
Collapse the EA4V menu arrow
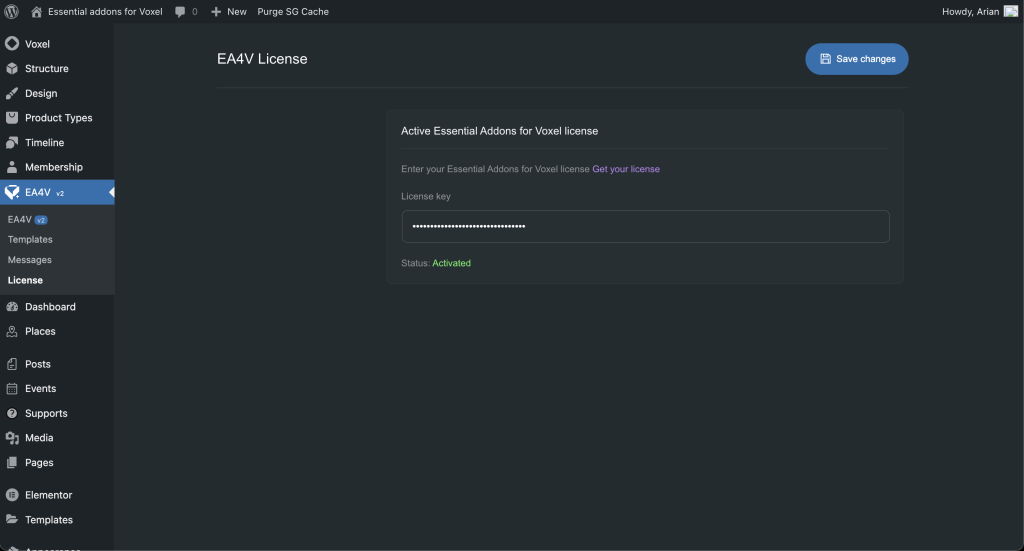pos(111,192)
